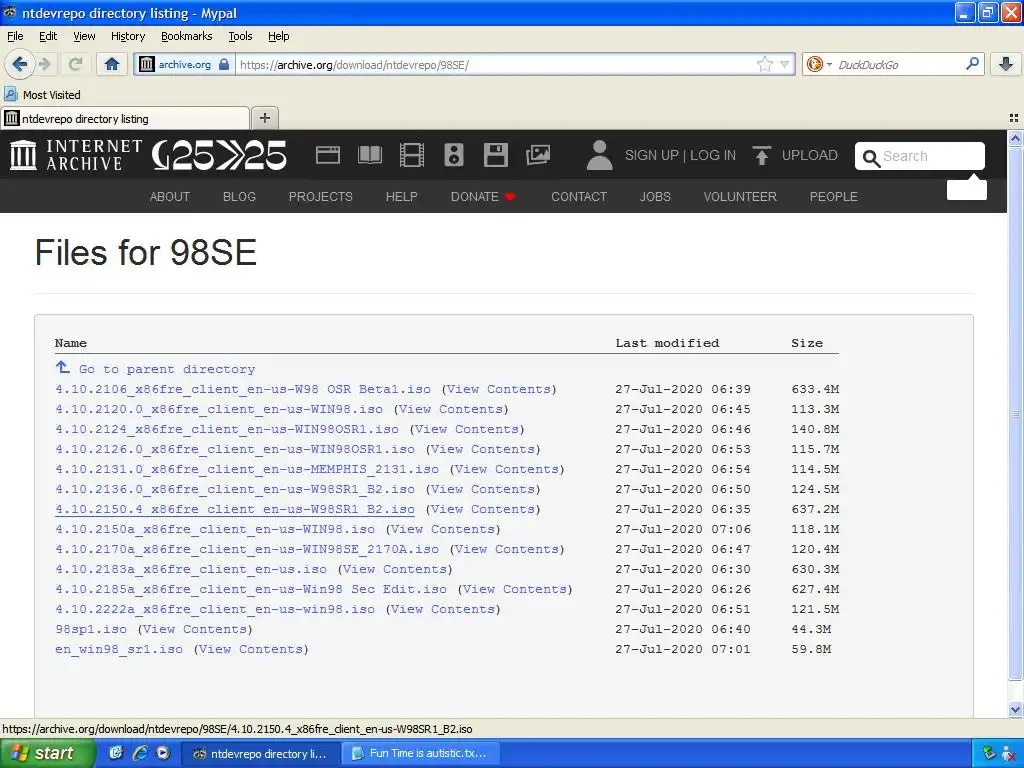Open the JOBS nav link
This screenshot has width=1024, height=768.
pos(655,197)
